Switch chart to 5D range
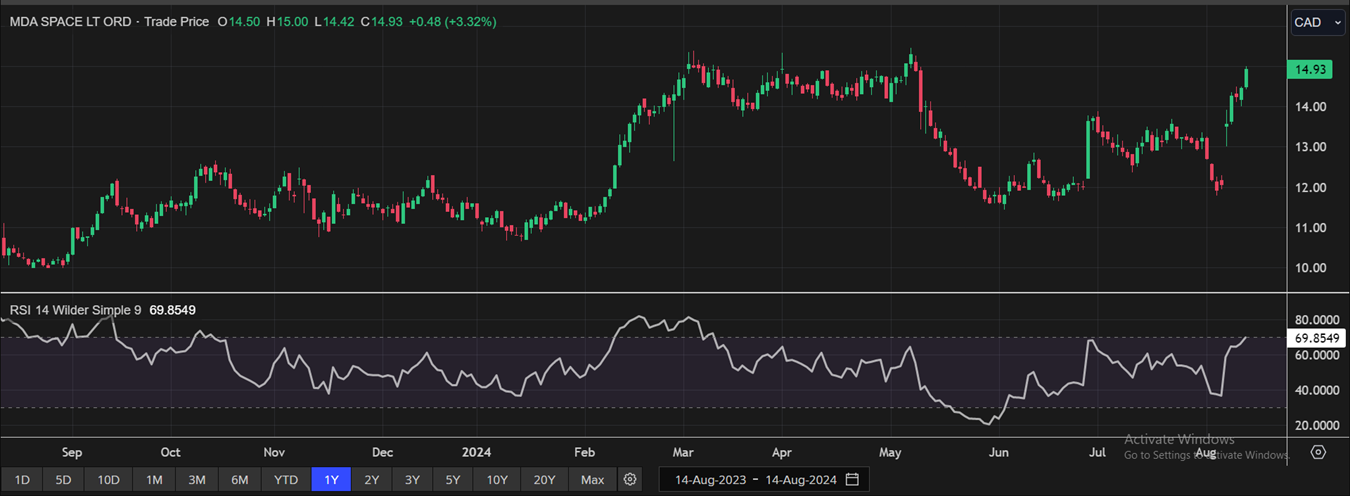 [63, 480]
